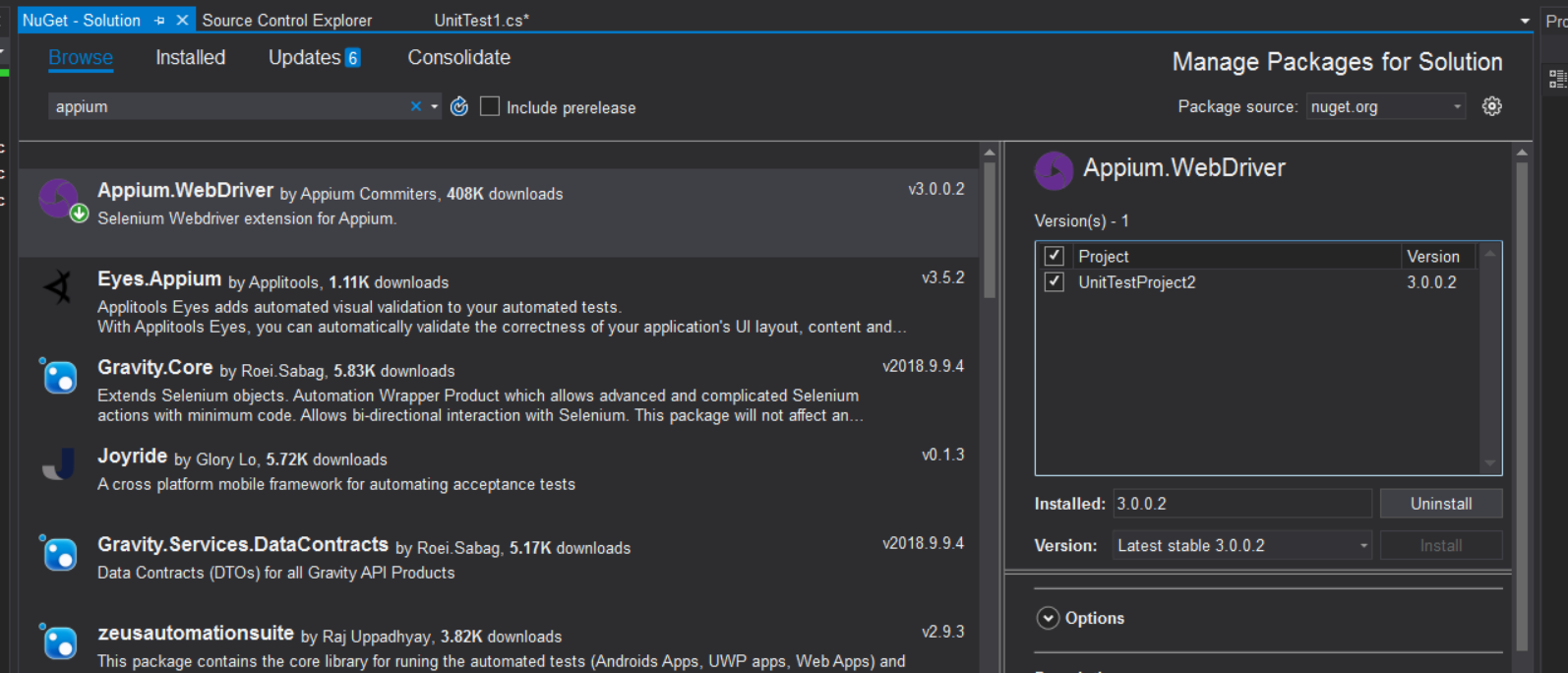Select the Appium.WebDriver package title
The height and width of the screenshot is (673, 1568).
click(x=185, y=191)
